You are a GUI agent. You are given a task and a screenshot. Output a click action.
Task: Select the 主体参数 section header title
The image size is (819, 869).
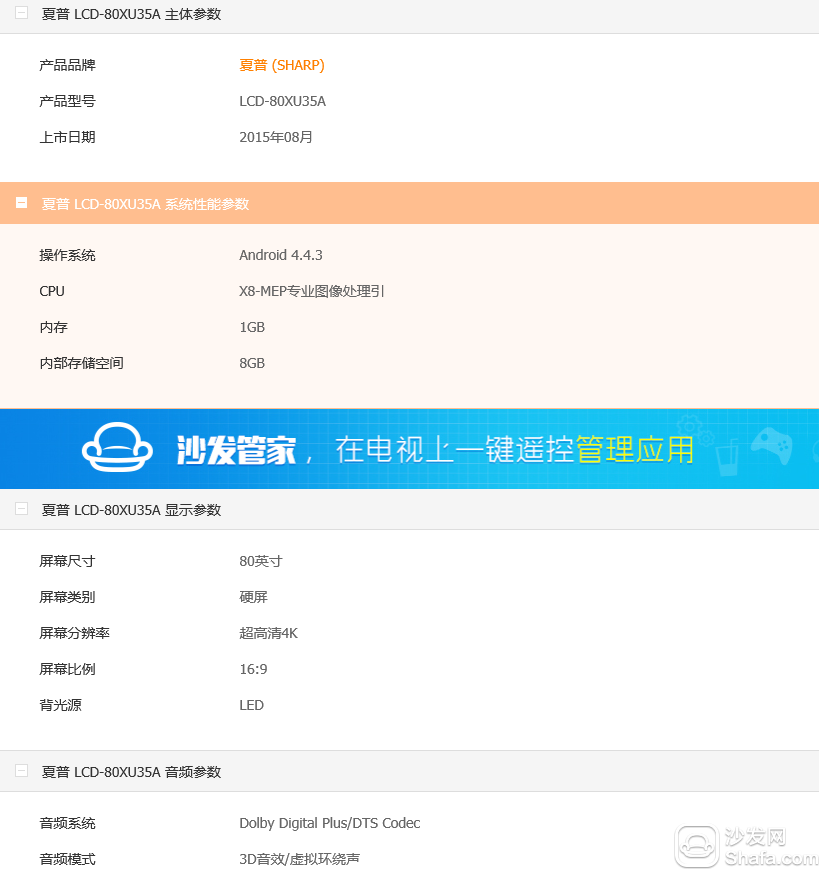coord(131,14)
